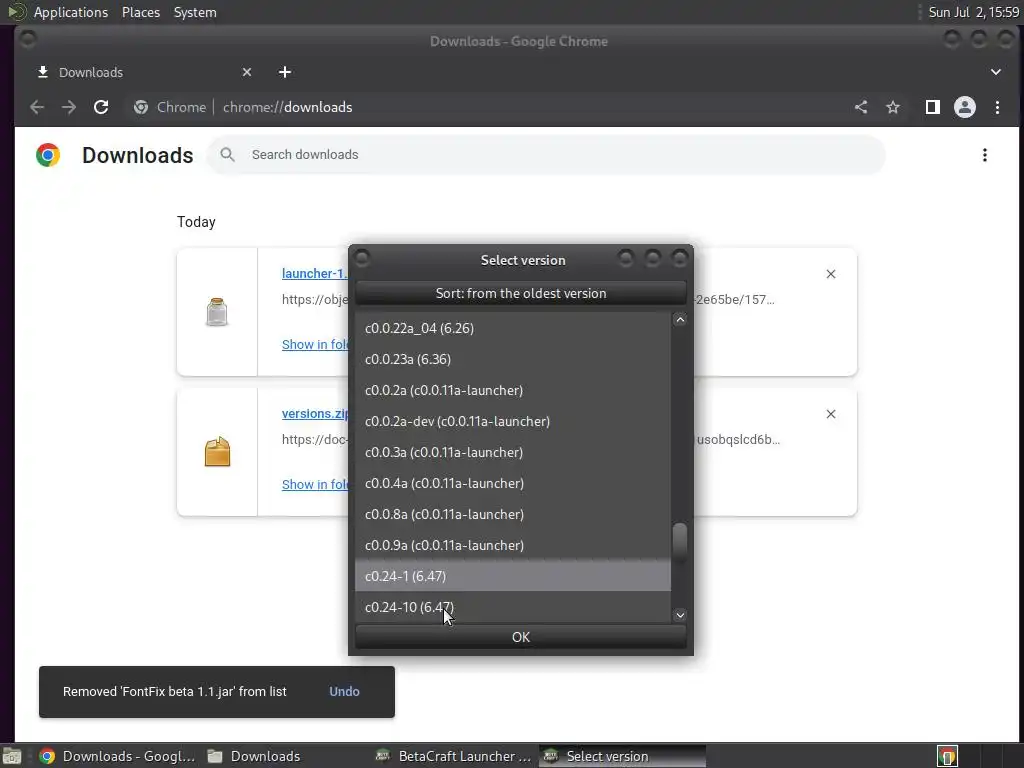This screenshot has height=768, width=1024.
Task: Select version c0.0.8a (c0.0.11a-launcher)
Action: tap(513, 514)
